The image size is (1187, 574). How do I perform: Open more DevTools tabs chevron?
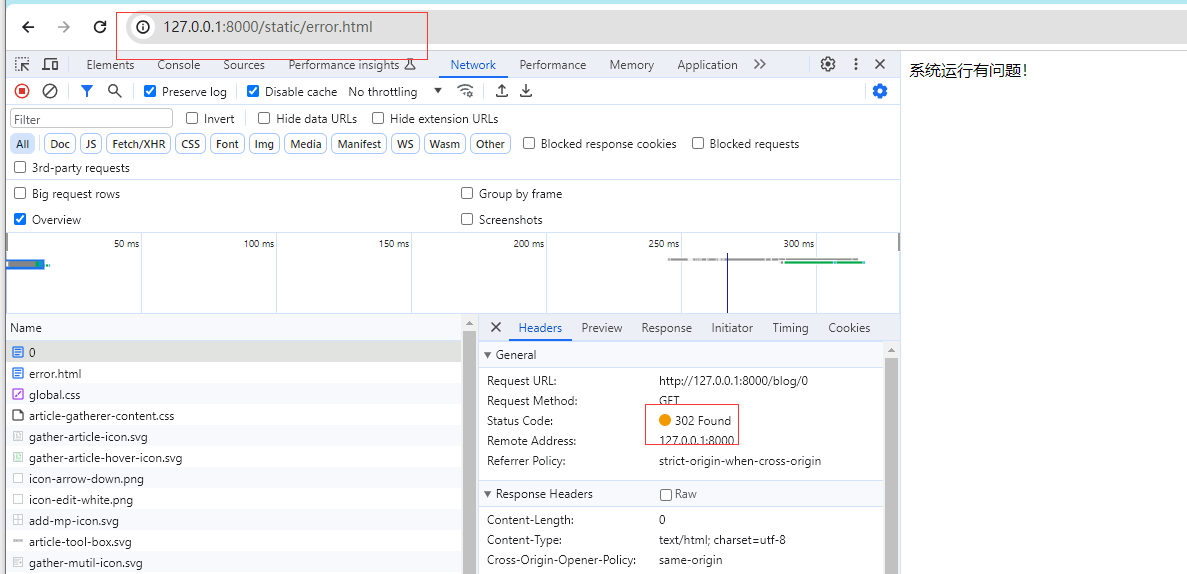click(x=760, y=64)
